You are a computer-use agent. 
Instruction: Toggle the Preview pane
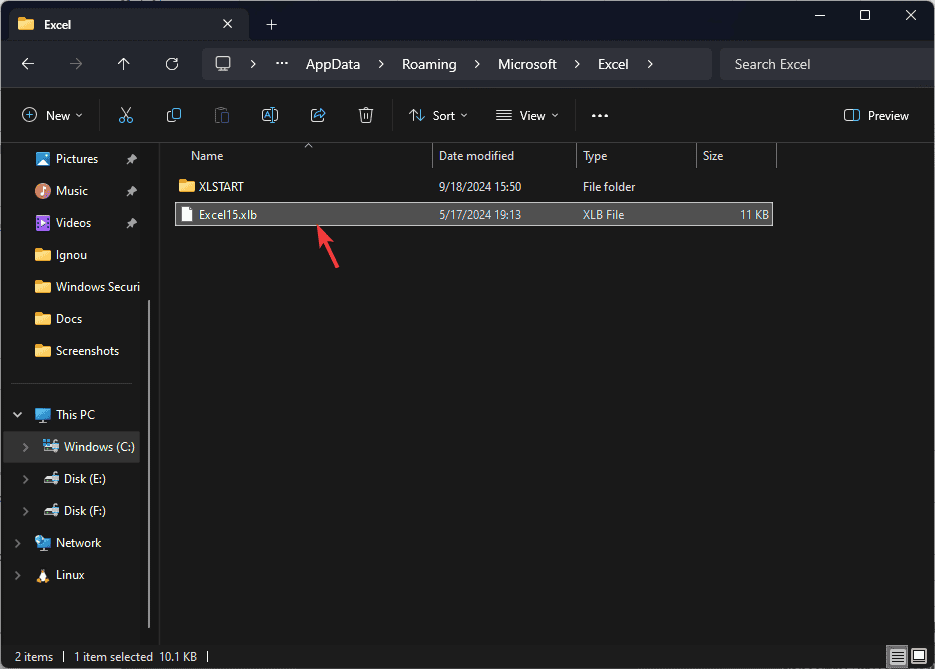pyautogui.click(x=876, y=116)
